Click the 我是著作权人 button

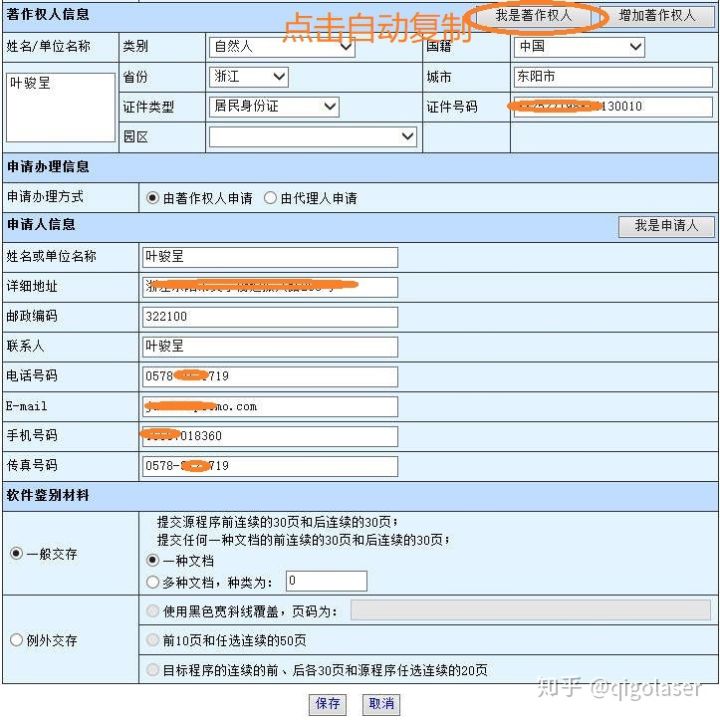[x=534, y=16]
